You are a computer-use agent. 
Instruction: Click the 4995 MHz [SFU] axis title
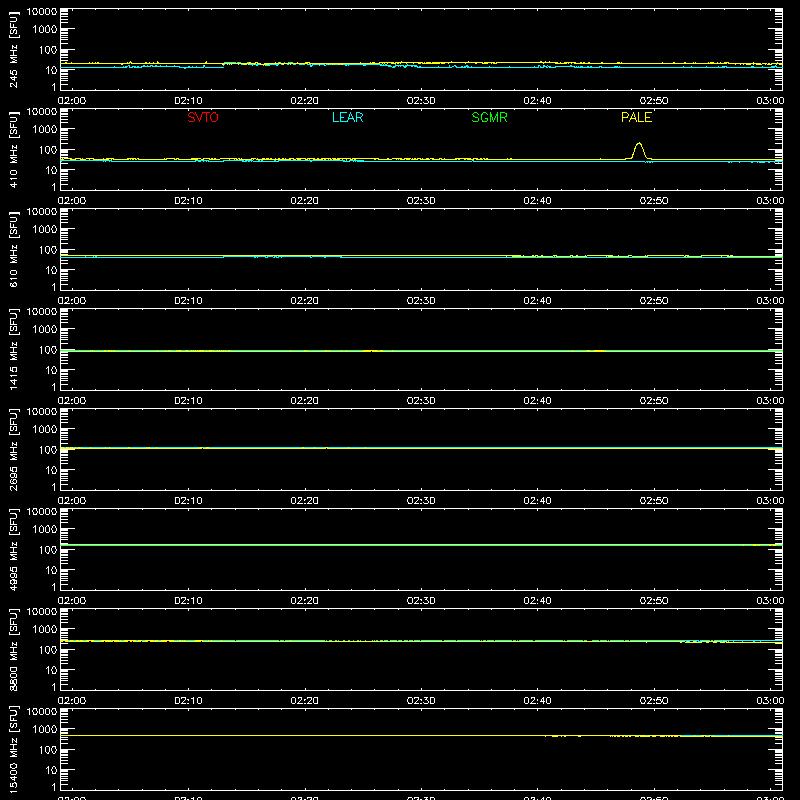tap(13, 549)
